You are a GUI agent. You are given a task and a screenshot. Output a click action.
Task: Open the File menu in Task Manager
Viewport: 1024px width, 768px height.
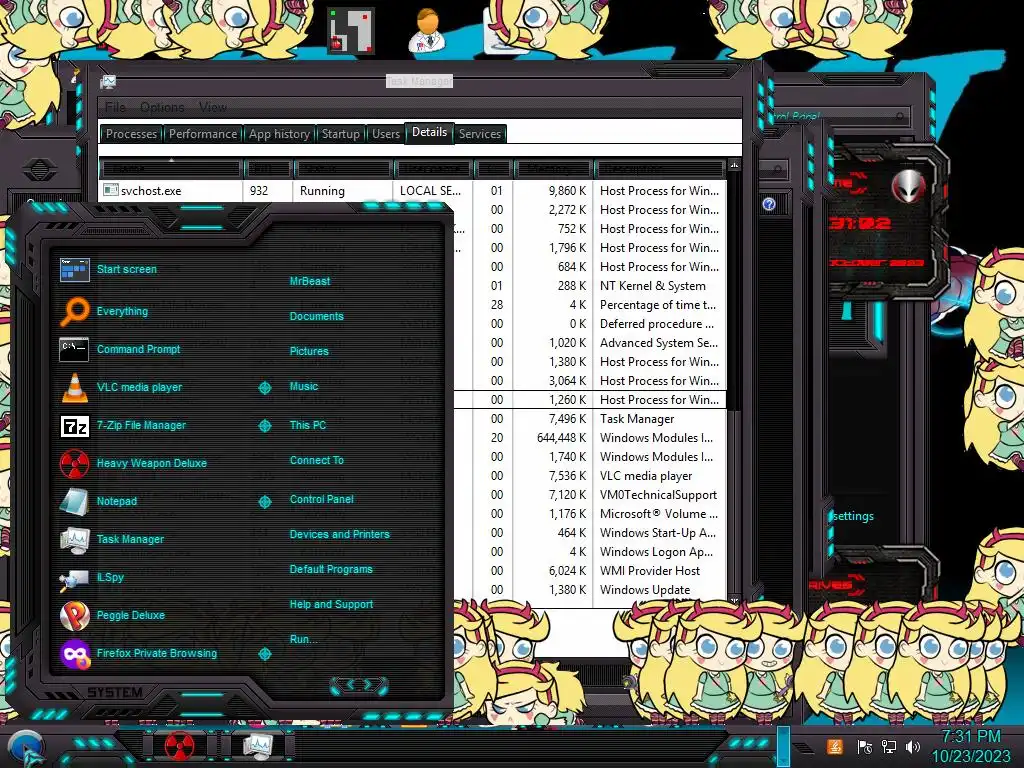[115, 107]
